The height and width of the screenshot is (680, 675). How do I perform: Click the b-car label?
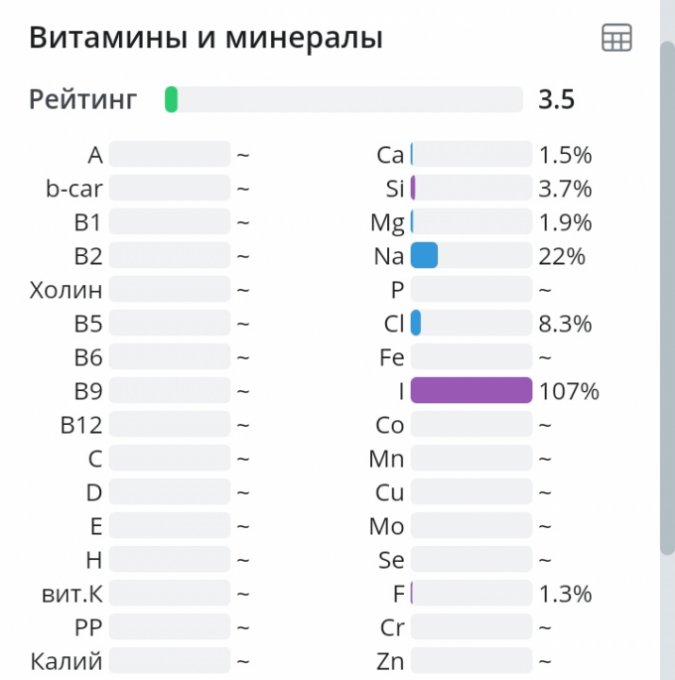(74, 188)
